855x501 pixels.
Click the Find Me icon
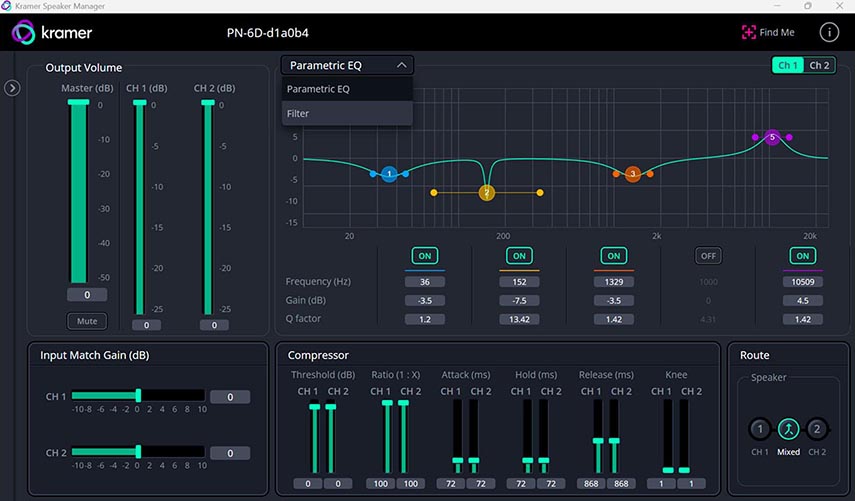tap(748, 32)
